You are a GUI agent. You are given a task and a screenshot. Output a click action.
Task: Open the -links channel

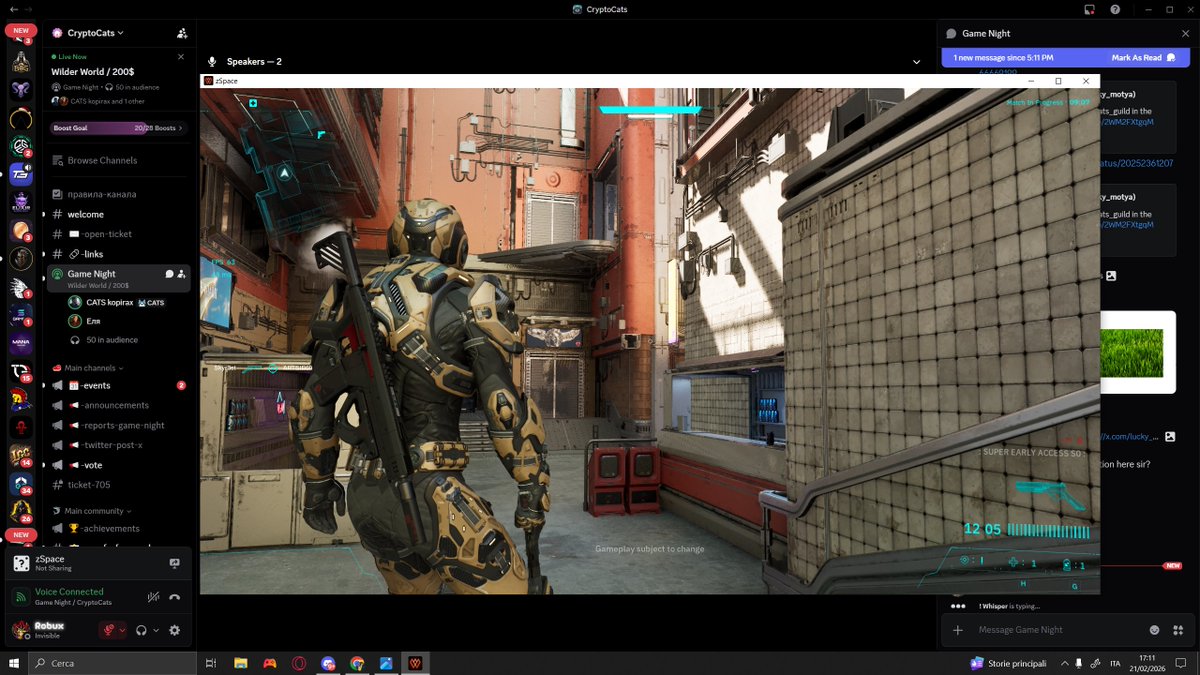point(118,254)
